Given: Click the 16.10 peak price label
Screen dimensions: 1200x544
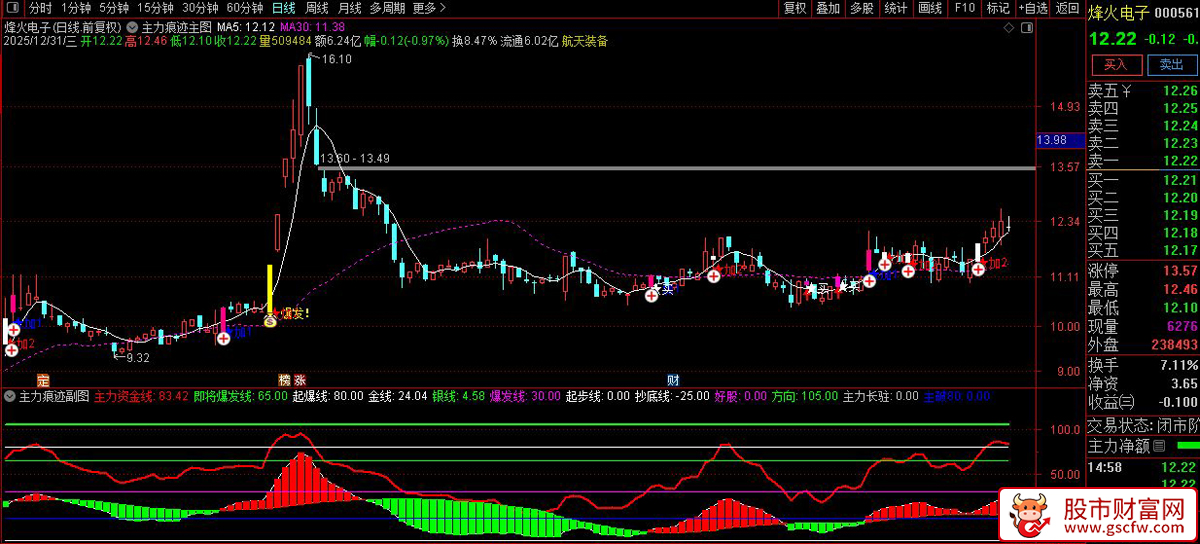Looking at the screenshot, I should pyautogui.click(x=336, y=60).
